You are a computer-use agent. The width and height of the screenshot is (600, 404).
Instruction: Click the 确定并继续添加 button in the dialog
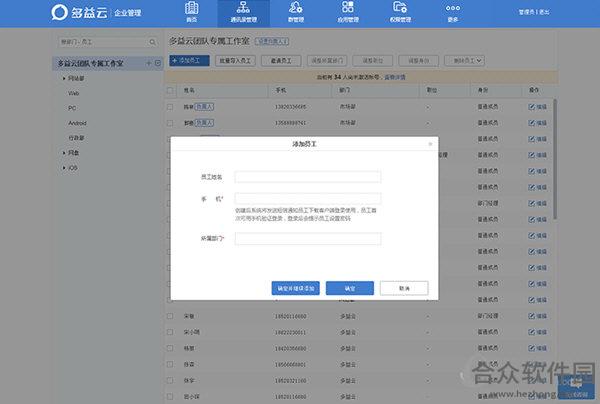point(295,288)
